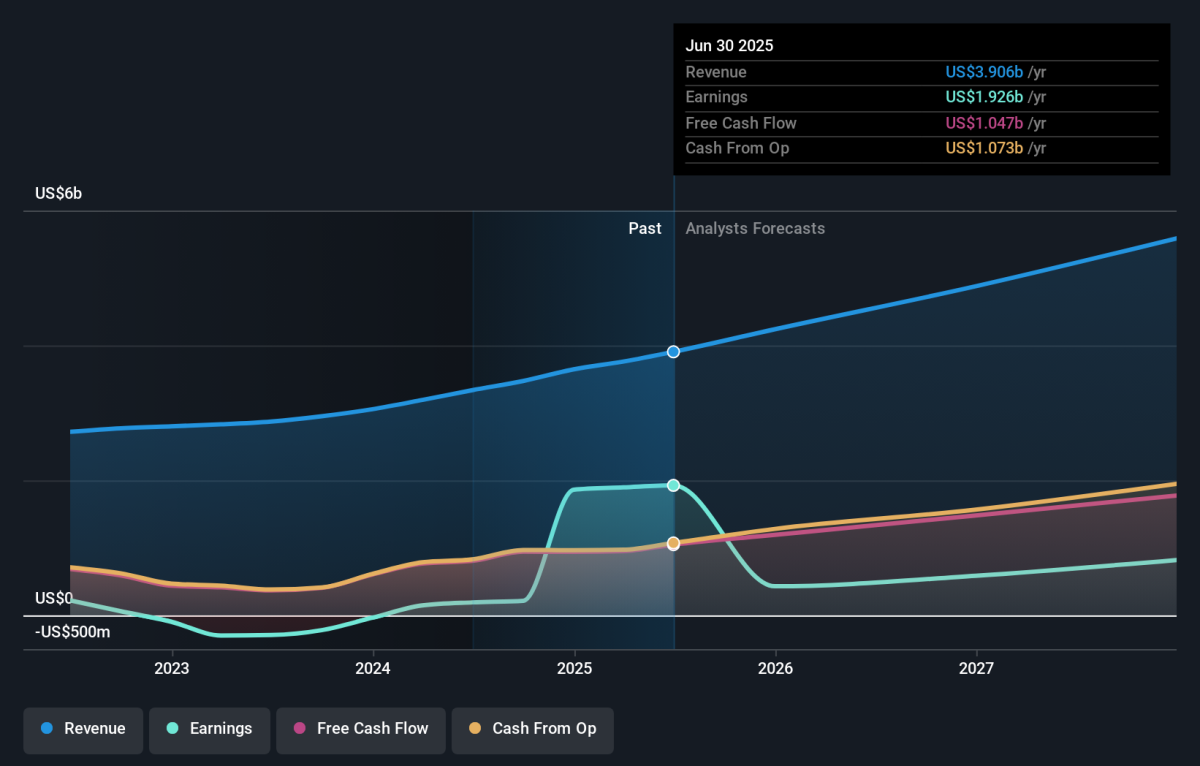Select the Earnings data point marker on chart

click(x=673, y=485)
